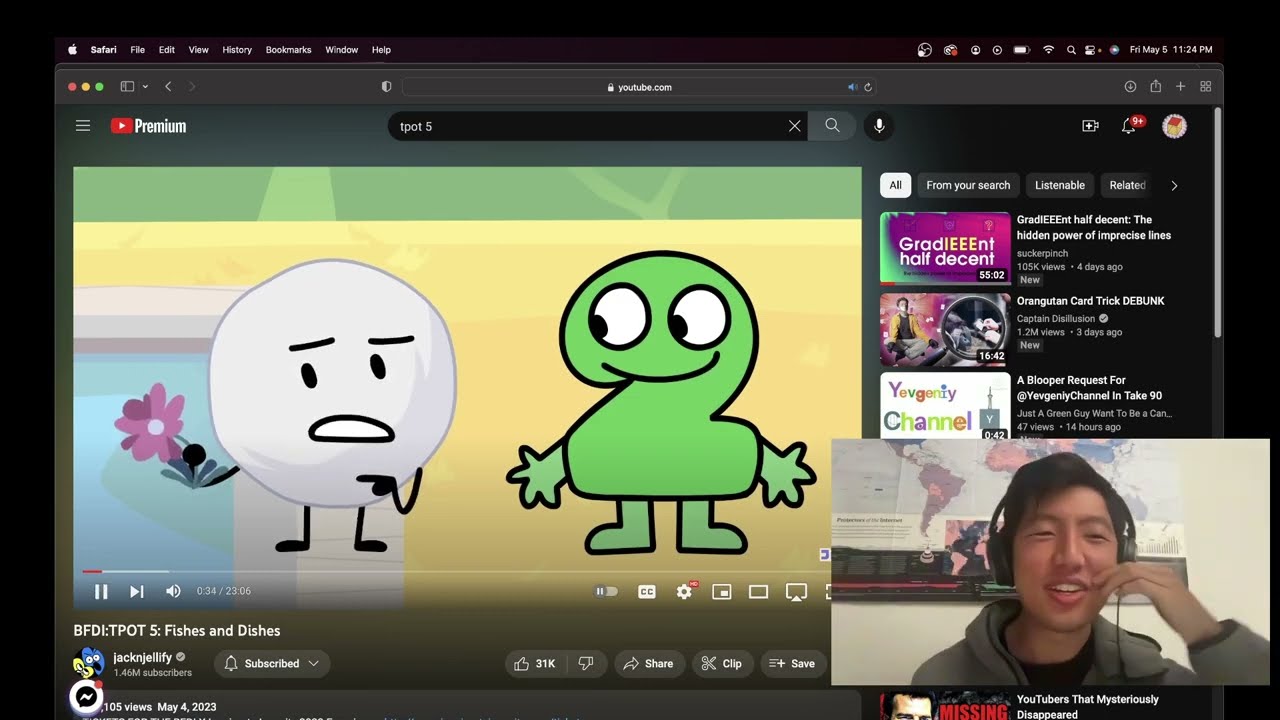Open Apple menu

click(72, 50)
